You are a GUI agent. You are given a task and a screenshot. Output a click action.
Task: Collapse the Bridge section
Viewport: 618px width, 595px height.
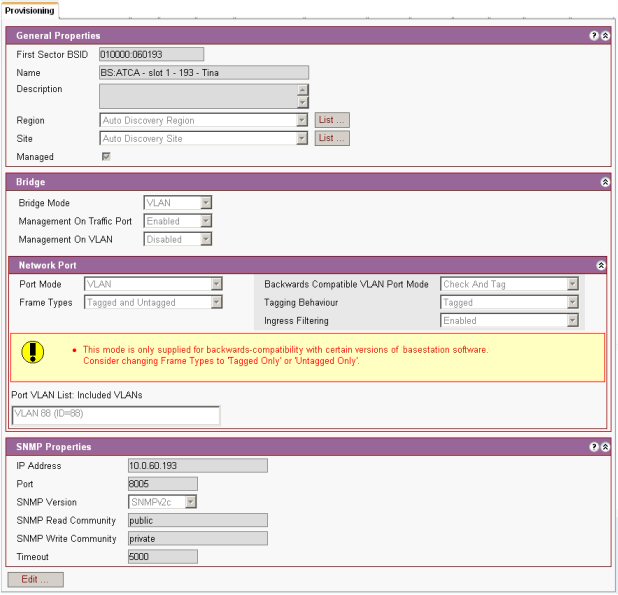pos(604,183)
